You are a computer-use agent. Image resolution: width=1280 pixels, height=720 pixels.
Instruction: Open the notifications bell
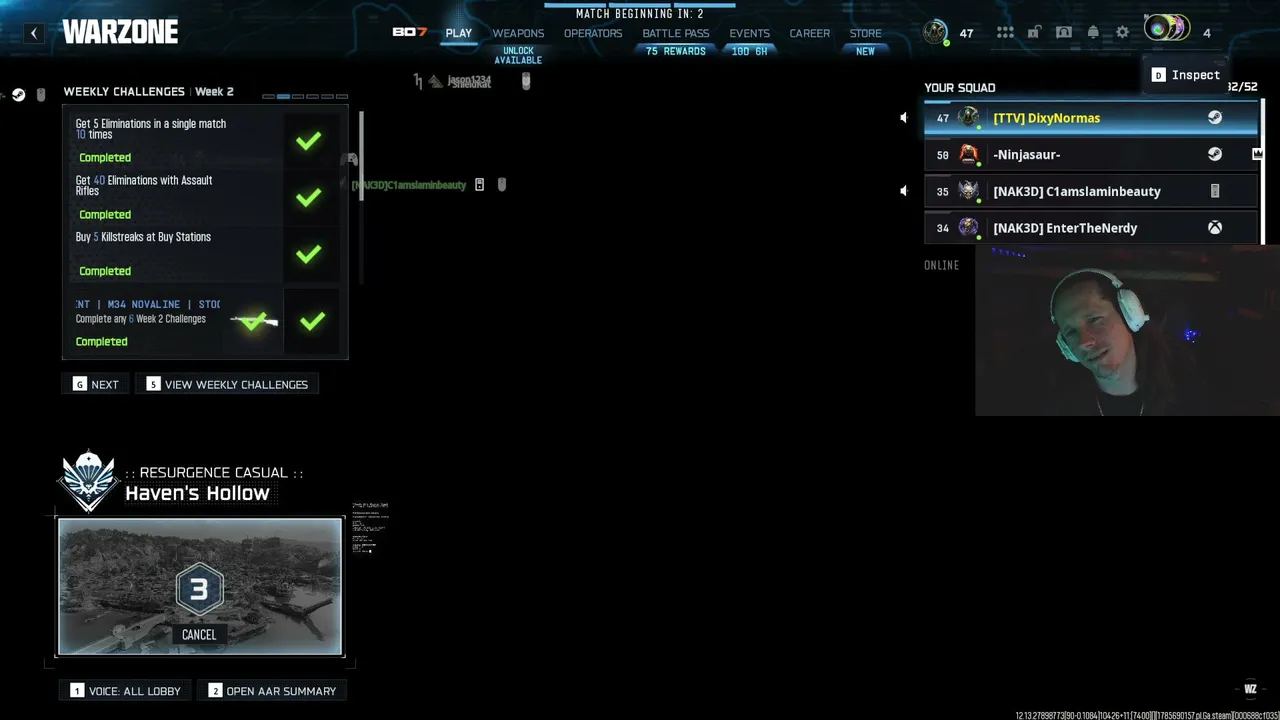click(x=1093, y=33)
